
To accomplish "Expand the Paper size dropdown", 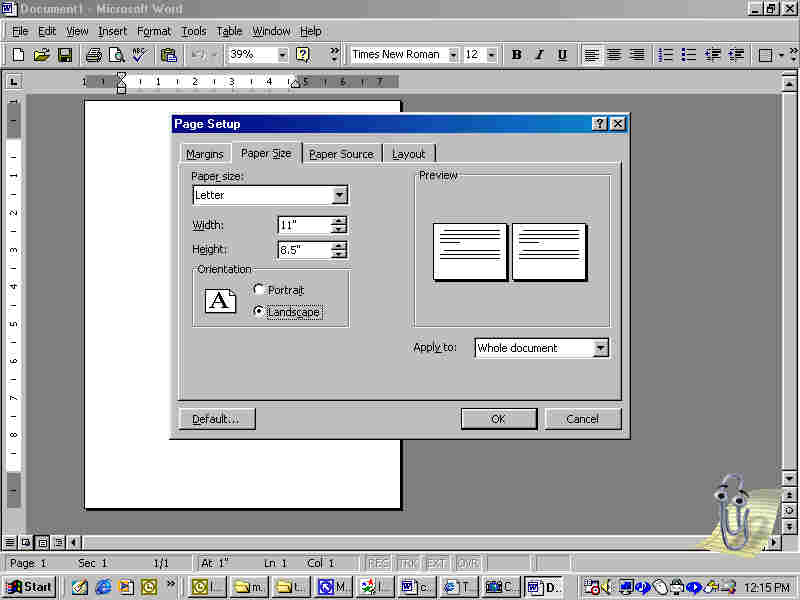I will 340,196.
